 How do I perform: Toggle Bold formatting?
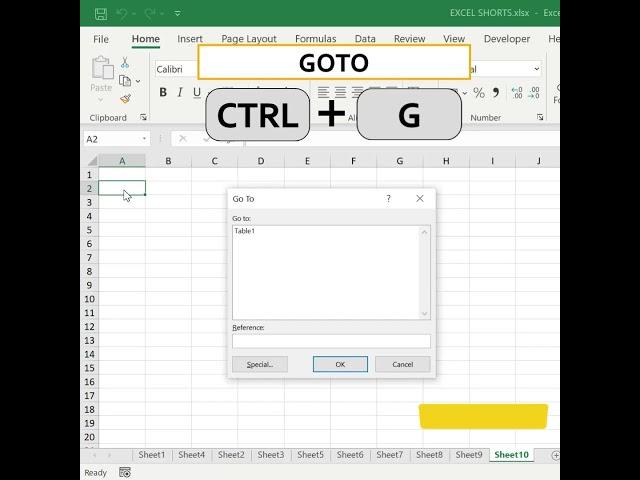click(163, 92)
